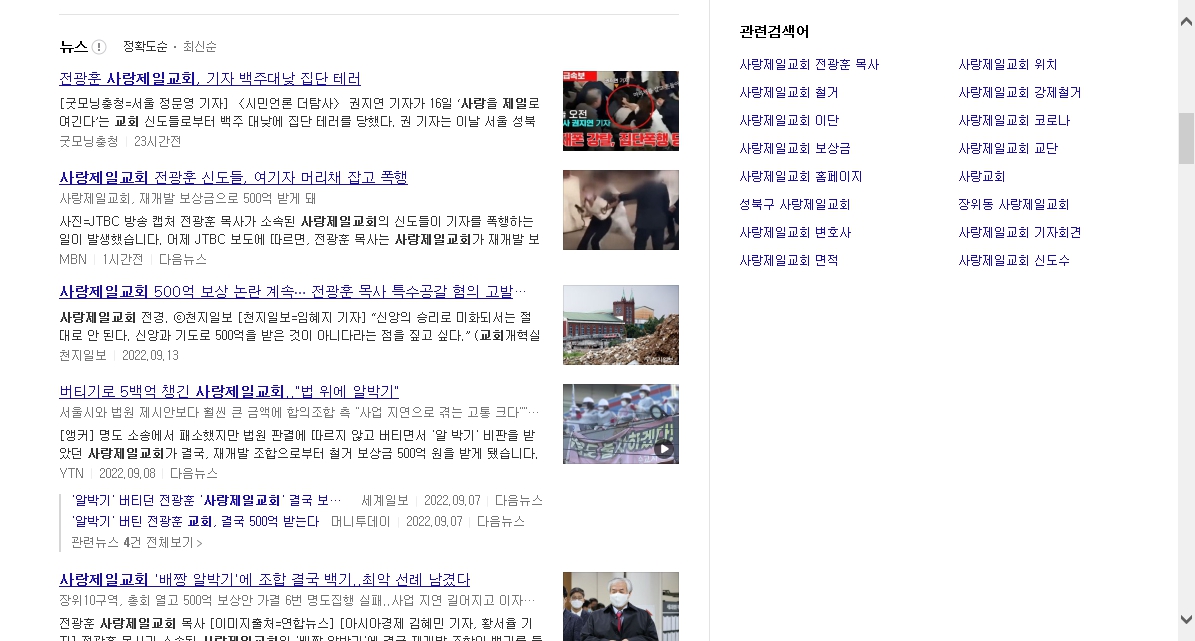The image size is (1195, 641).
Task: Select related search 사랑제일교회 강제철거
Action: pos(1019,93)
